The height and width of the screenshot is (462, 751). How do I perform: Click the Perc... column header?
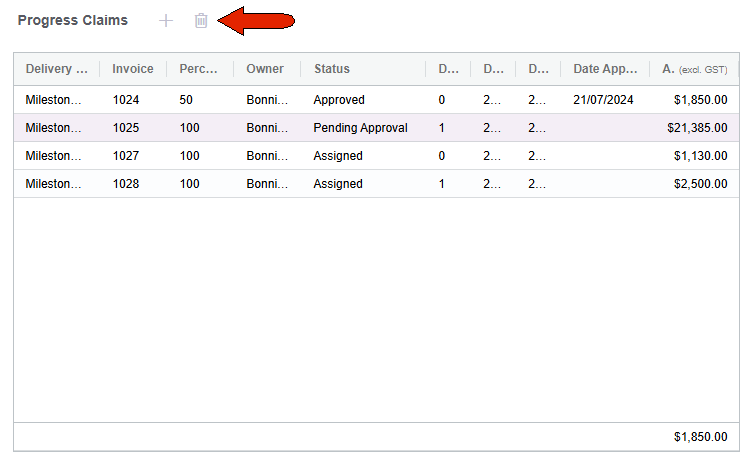pos(198,69)
